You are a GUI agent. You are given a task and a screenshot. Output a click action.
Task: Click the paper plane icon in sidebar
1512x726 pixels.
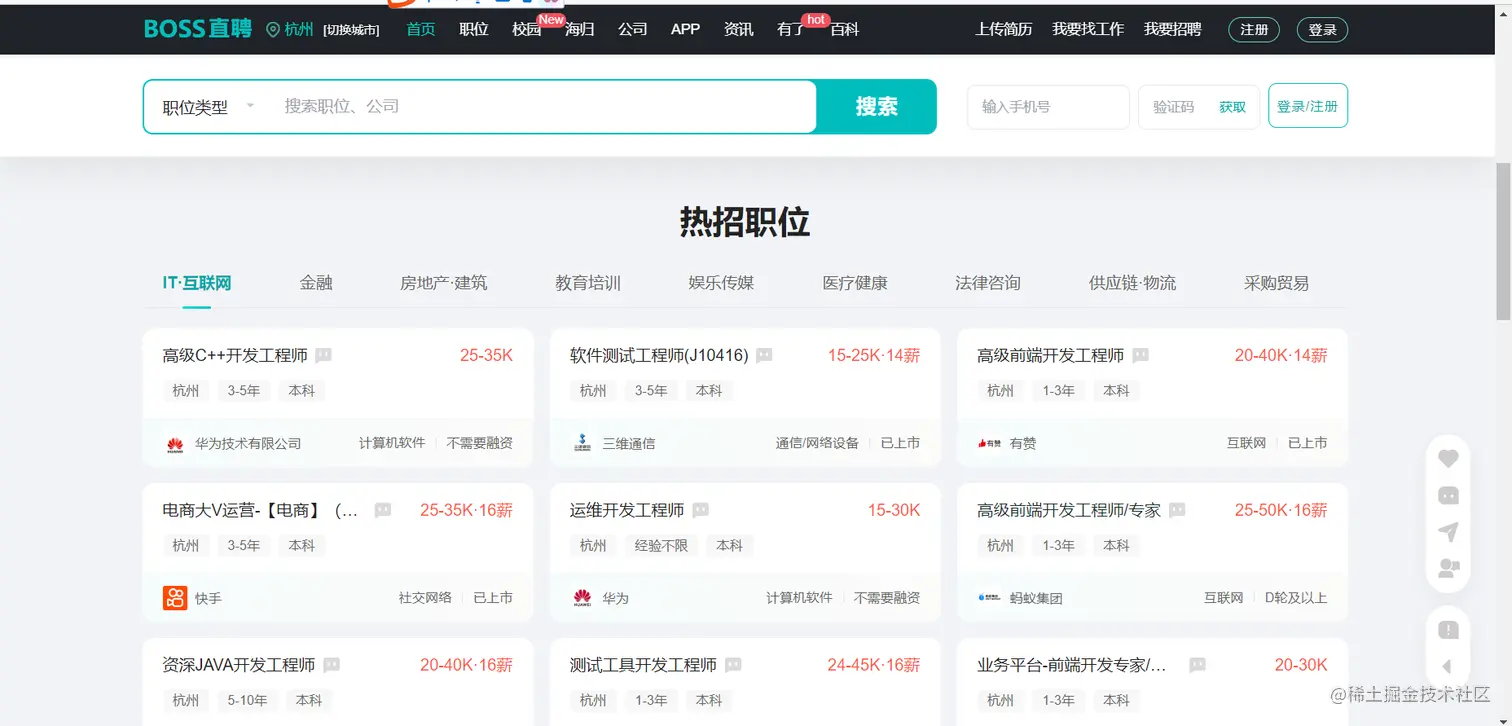(x=1448, y=532)
